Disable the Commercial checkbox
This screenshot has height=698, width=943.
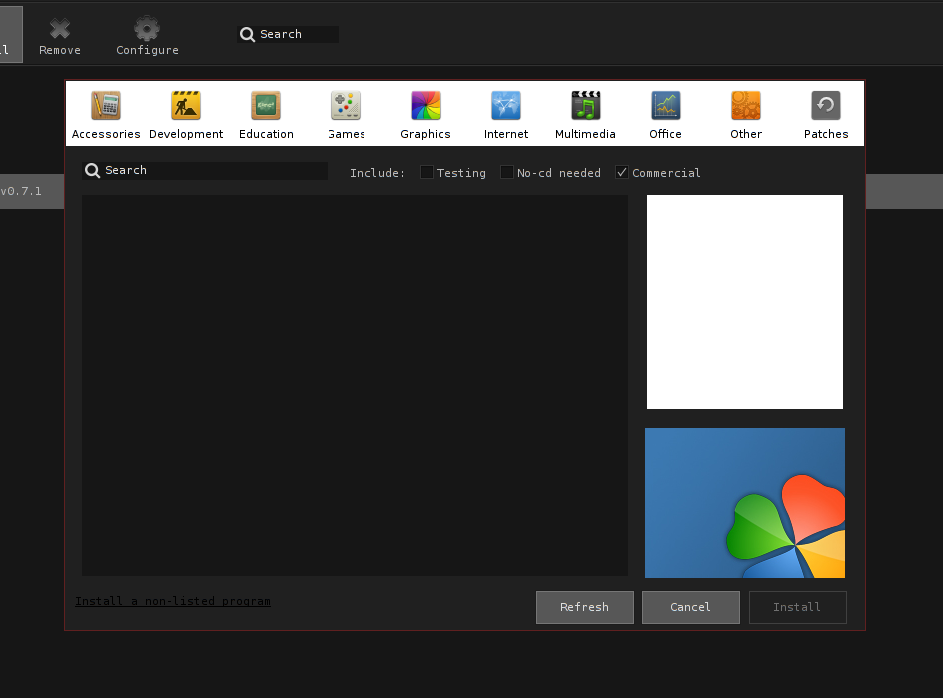click(x=621, y=172)
